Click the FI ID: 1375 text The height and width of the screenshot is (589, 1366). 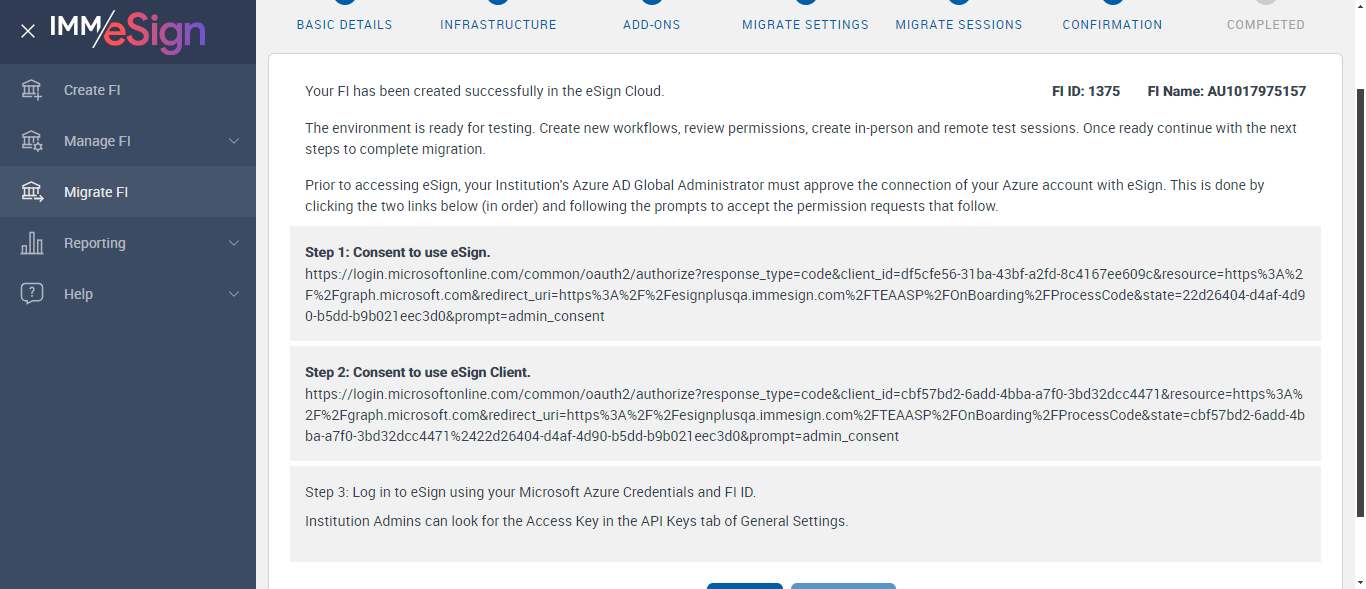click(x=1086, y=91)
